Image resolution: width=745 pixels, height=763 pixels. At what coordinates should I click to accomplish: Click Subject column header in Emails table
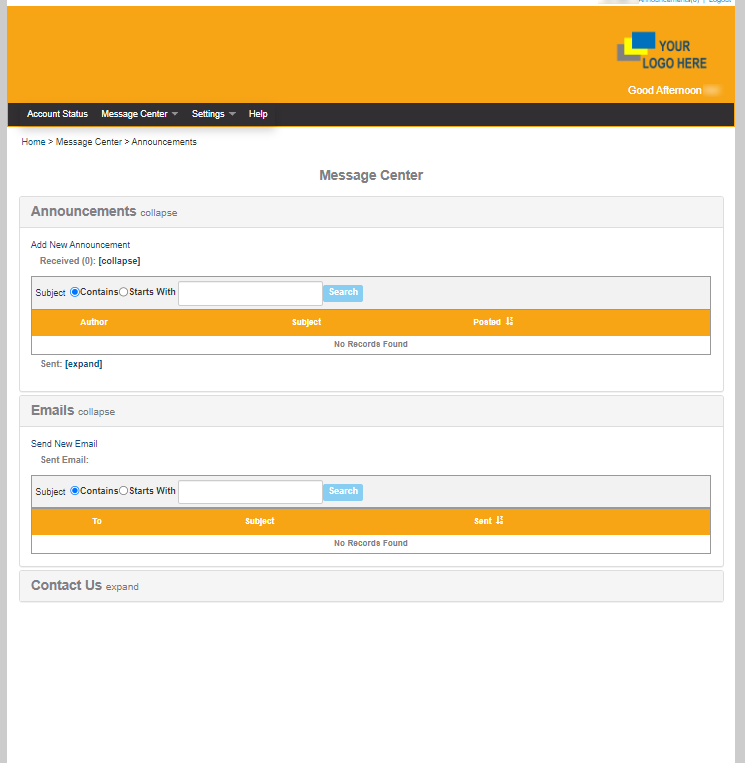click(260, 521)
